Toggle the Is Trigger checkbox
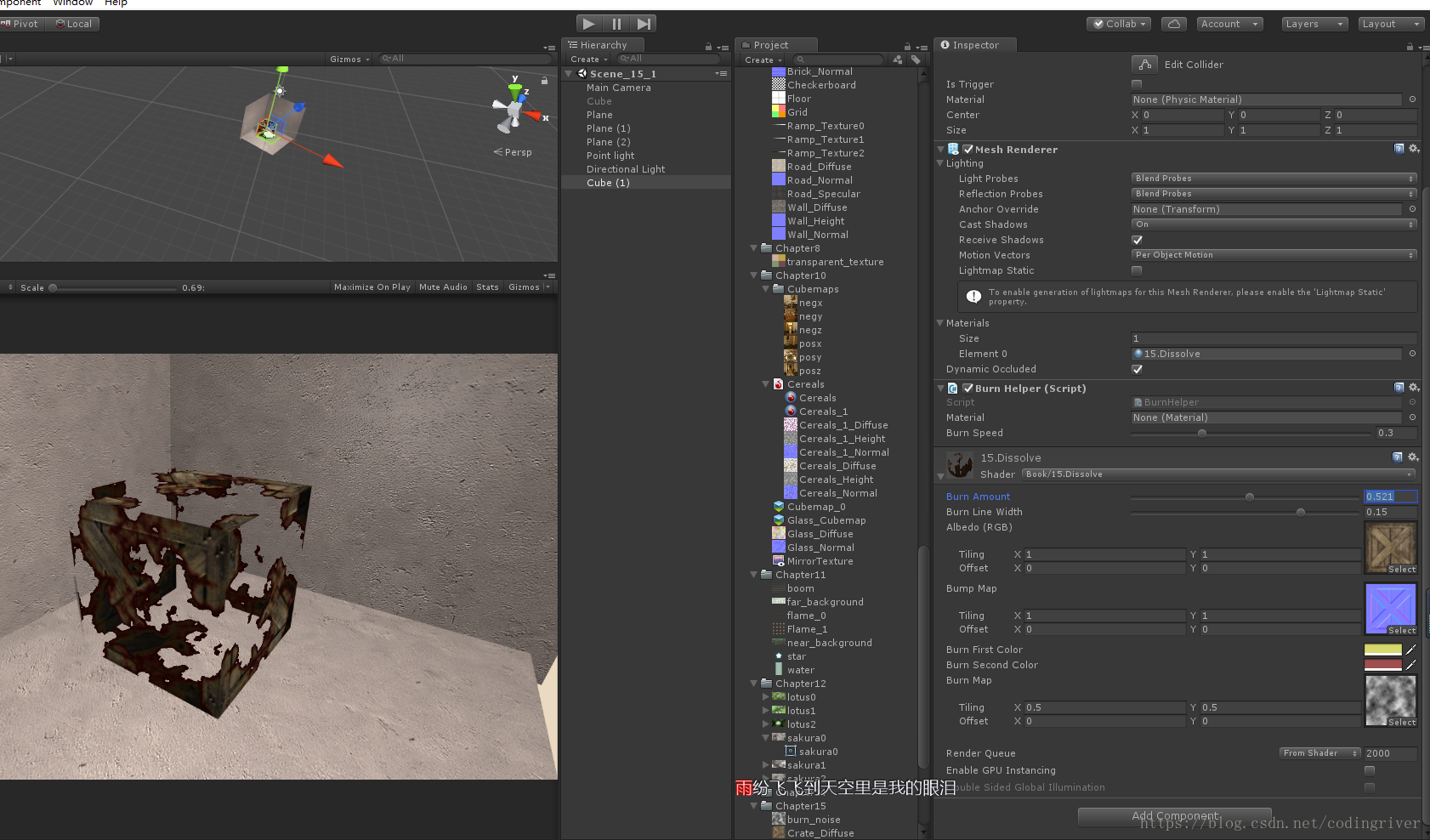Viewport: 1430px width, 840px height. pos(1137,84)
